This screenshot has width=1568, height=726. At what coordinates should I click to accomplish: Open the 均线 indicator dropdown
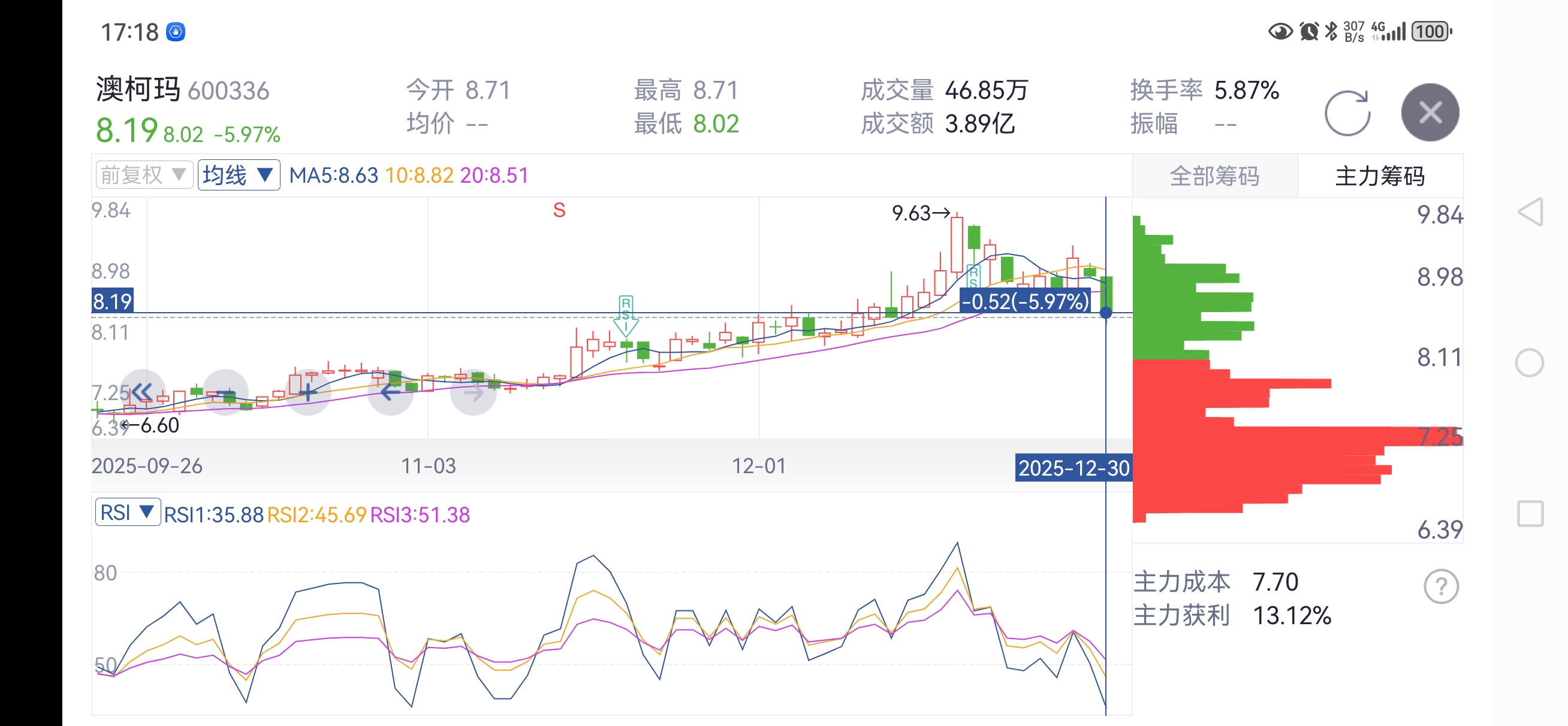tap(239, 176)
